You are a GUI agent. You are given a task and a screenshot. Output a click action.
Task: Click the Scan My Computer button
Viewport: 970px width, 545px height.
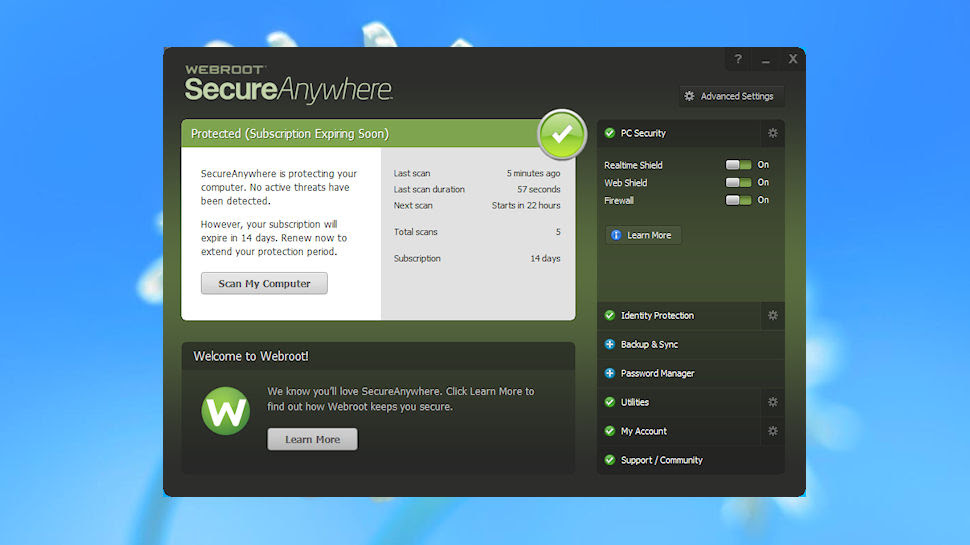click(264, 283)
